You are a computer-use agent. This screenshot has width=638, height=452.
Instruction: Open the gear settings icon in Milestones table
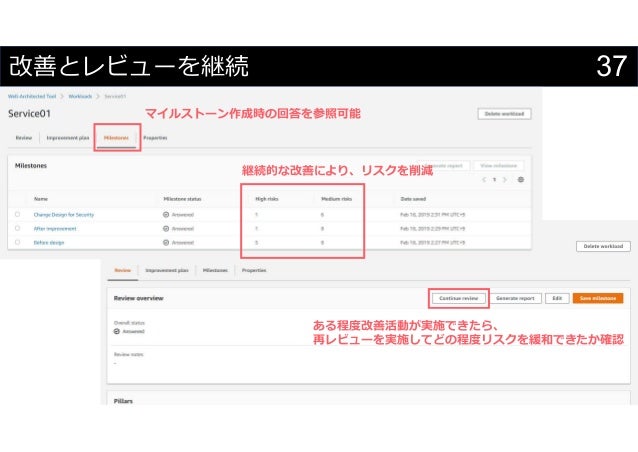click(520, 179)
